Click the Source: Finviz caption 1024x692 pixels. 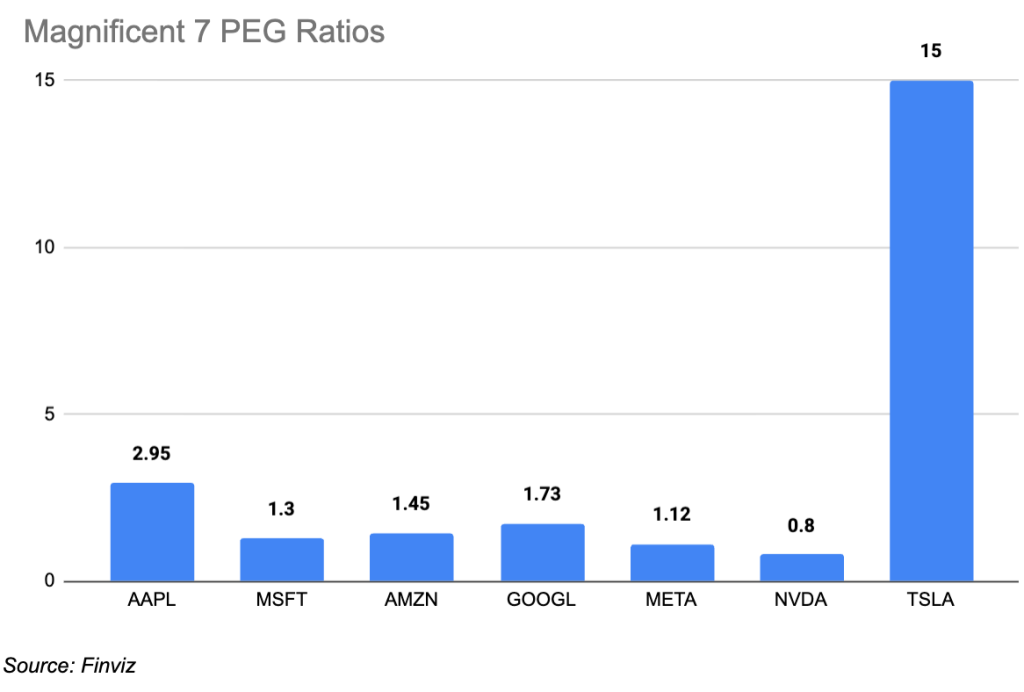tap(70, 665)
